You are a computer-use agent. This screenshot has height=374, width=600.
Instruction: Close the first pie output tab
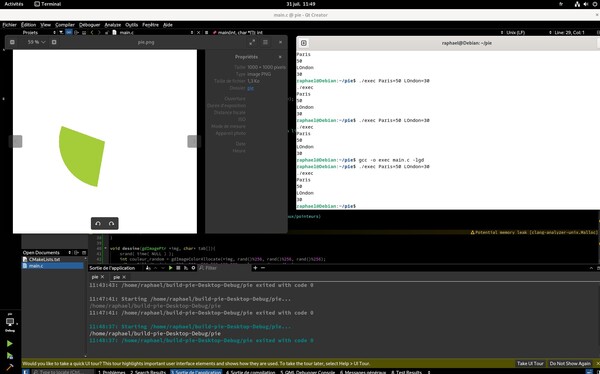(x=102, y=277)
